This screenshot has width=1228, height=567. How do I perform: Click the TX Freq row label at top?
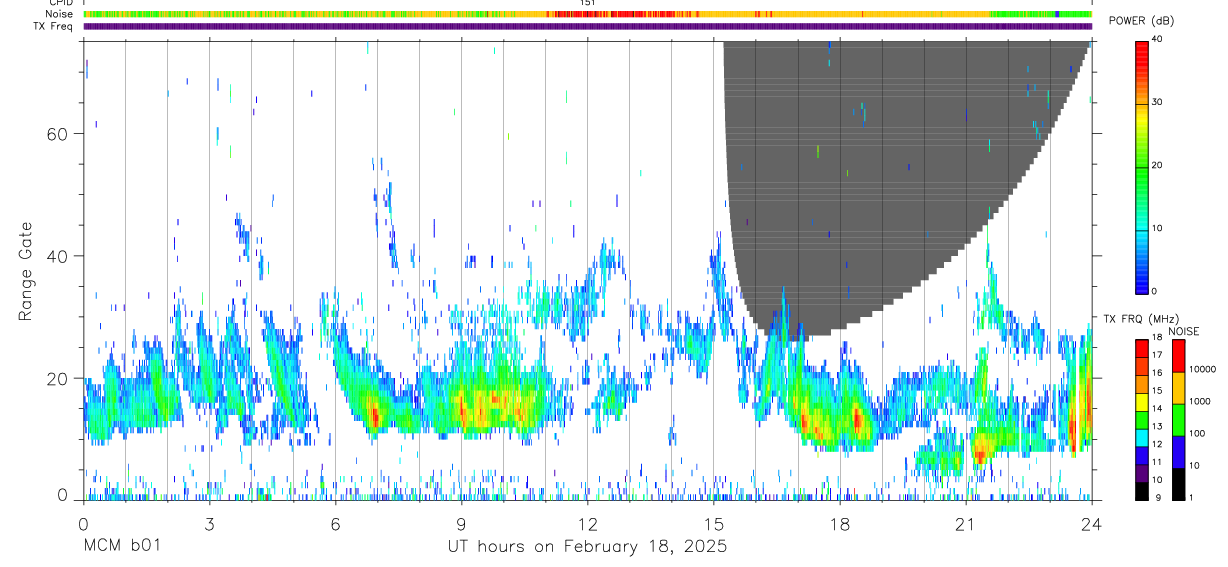(54, 26)
